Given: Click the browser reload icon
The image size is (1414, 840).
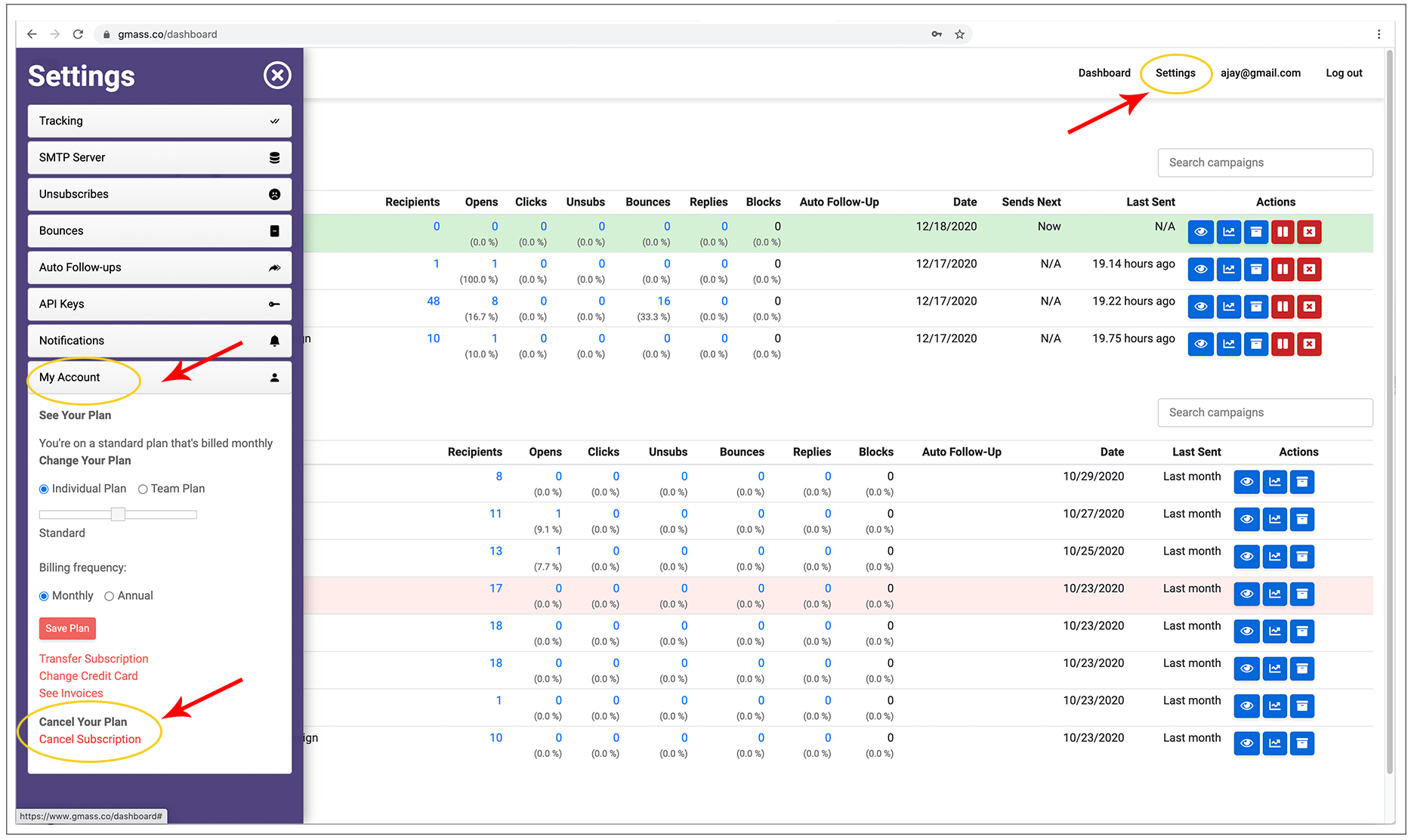Looking at the screenshot, I should coord(78,34).
